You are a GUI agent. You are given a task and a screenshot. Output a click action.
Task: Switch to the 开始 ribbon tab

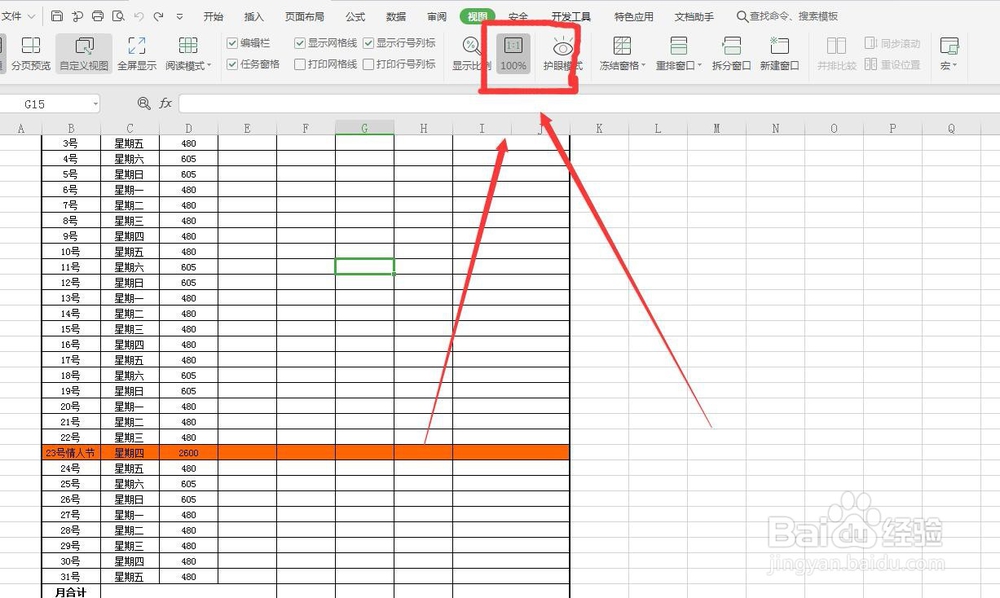(212, 15)
